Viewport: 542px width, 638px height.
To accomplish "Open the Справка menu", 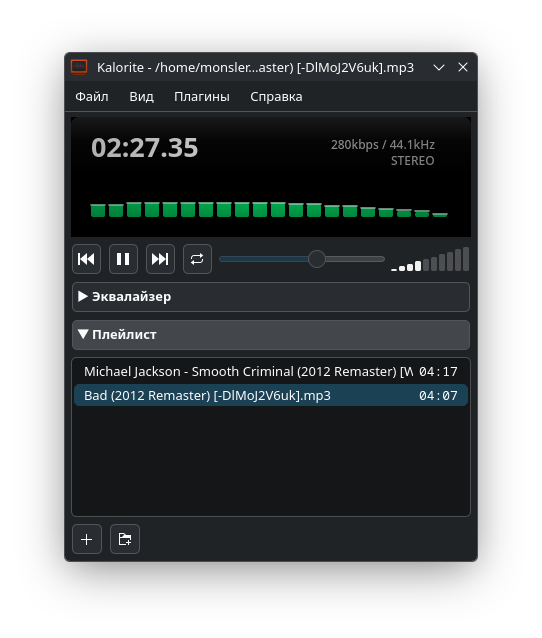I will (x=276, y=97).
